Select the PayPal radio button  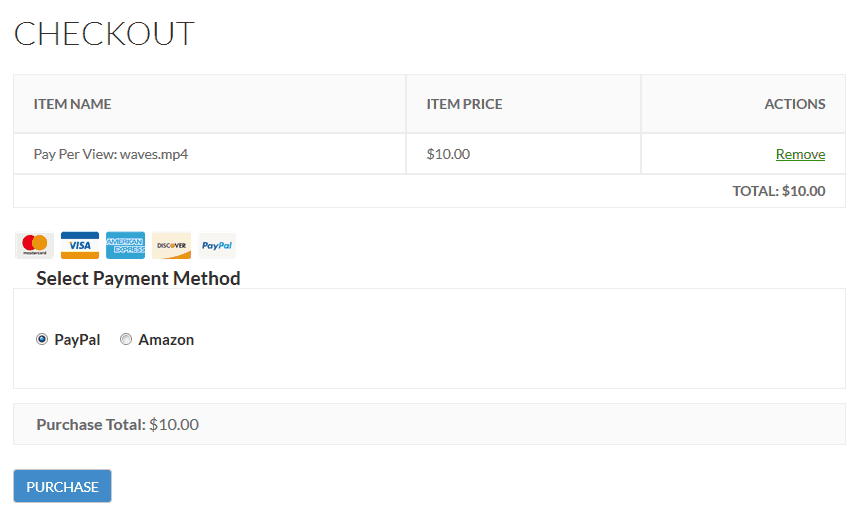pos(42,339)
